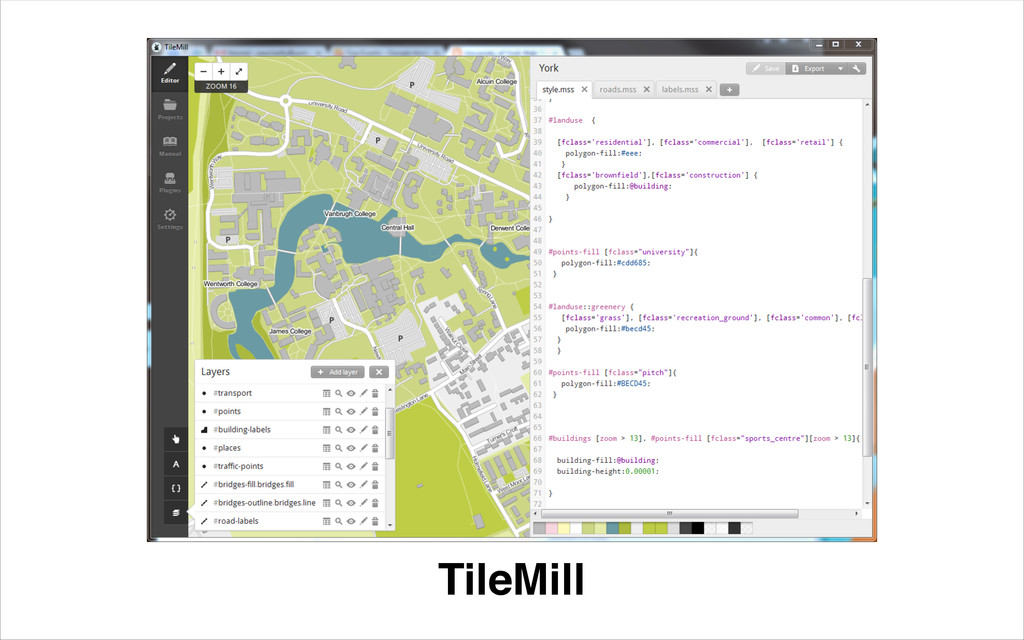Select the #places layer name
1024x640 pixels.
(229, 448)
